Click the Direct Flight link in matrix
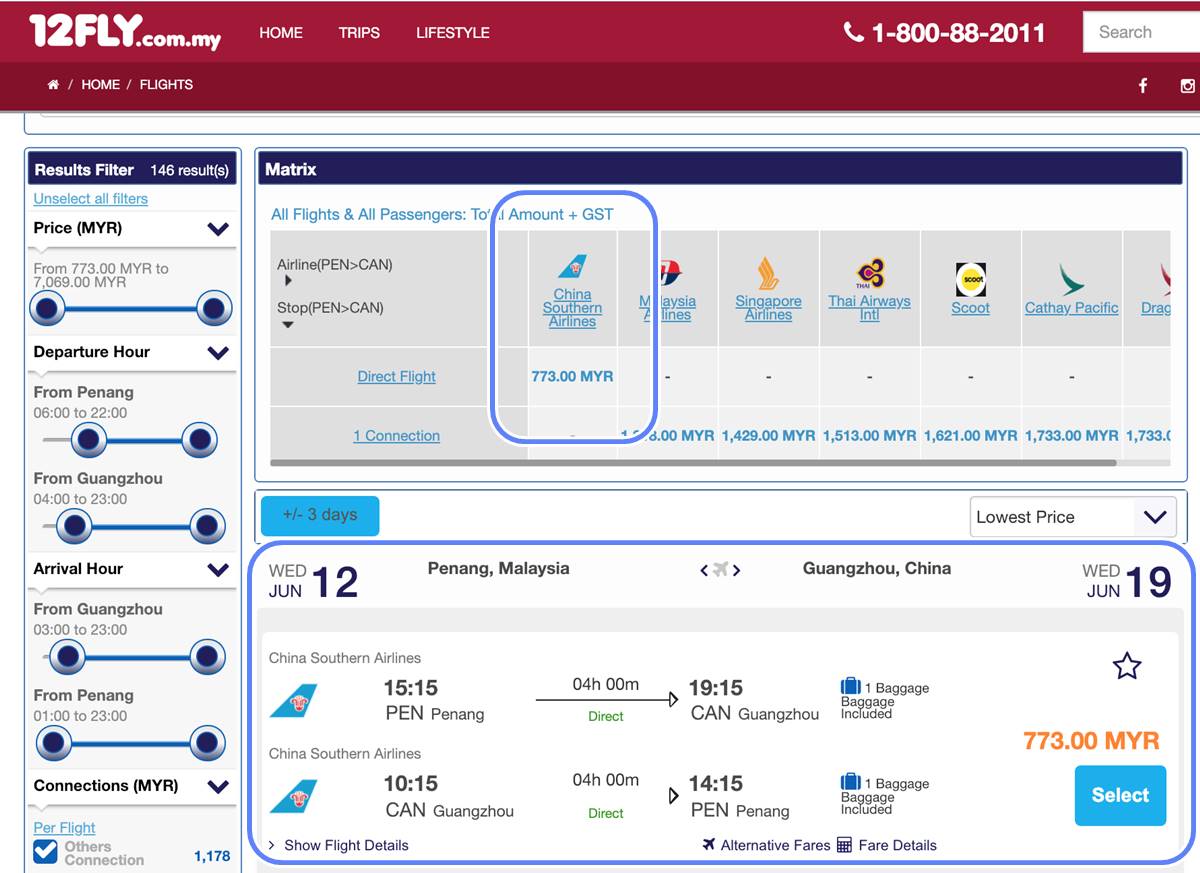1200x873 pixels. tap(397, 377)
